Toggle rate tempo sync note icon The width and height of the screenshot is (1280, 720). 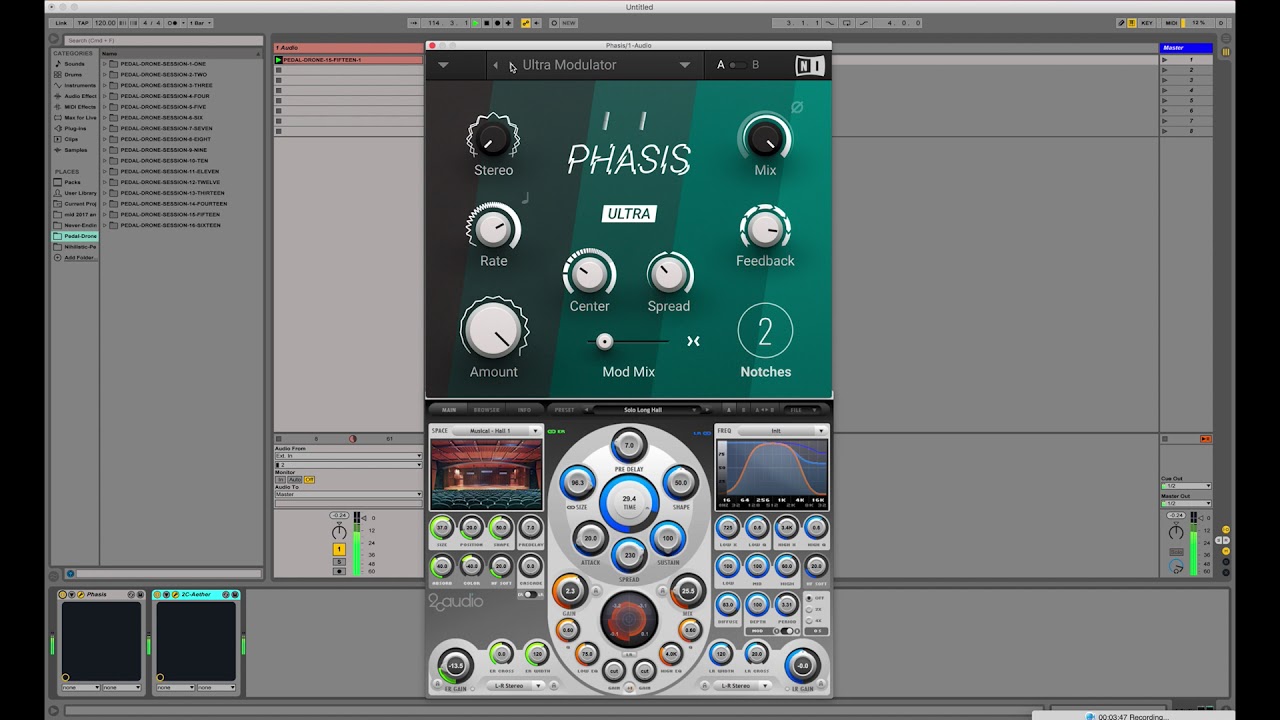(x=525, y=198)
